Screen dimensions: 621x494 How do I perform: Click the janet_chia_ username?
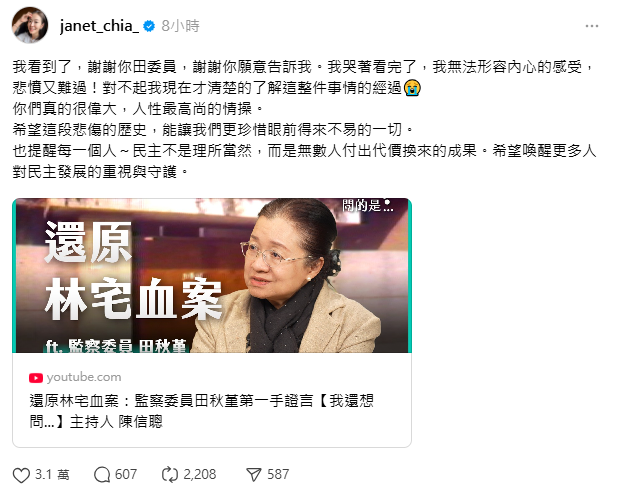[x=99, y=26]
